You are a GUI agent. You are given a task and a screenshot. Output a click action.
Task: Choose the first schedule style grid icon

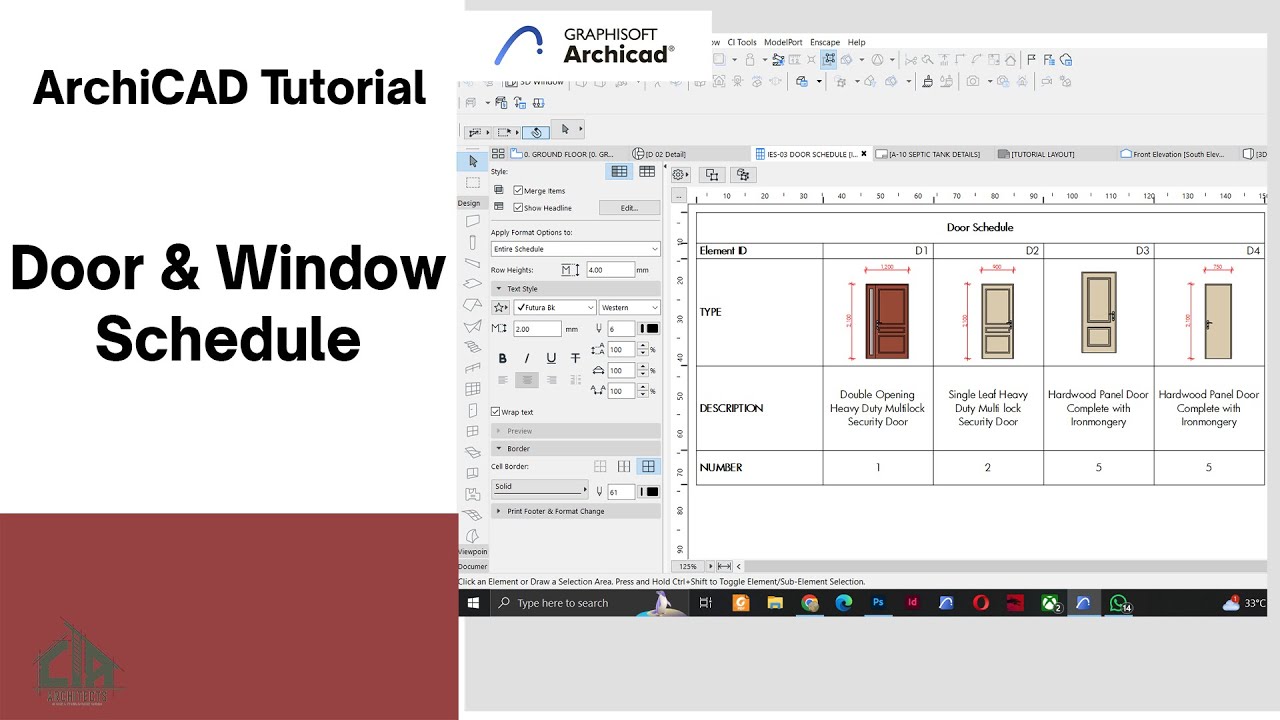(619, 172)
